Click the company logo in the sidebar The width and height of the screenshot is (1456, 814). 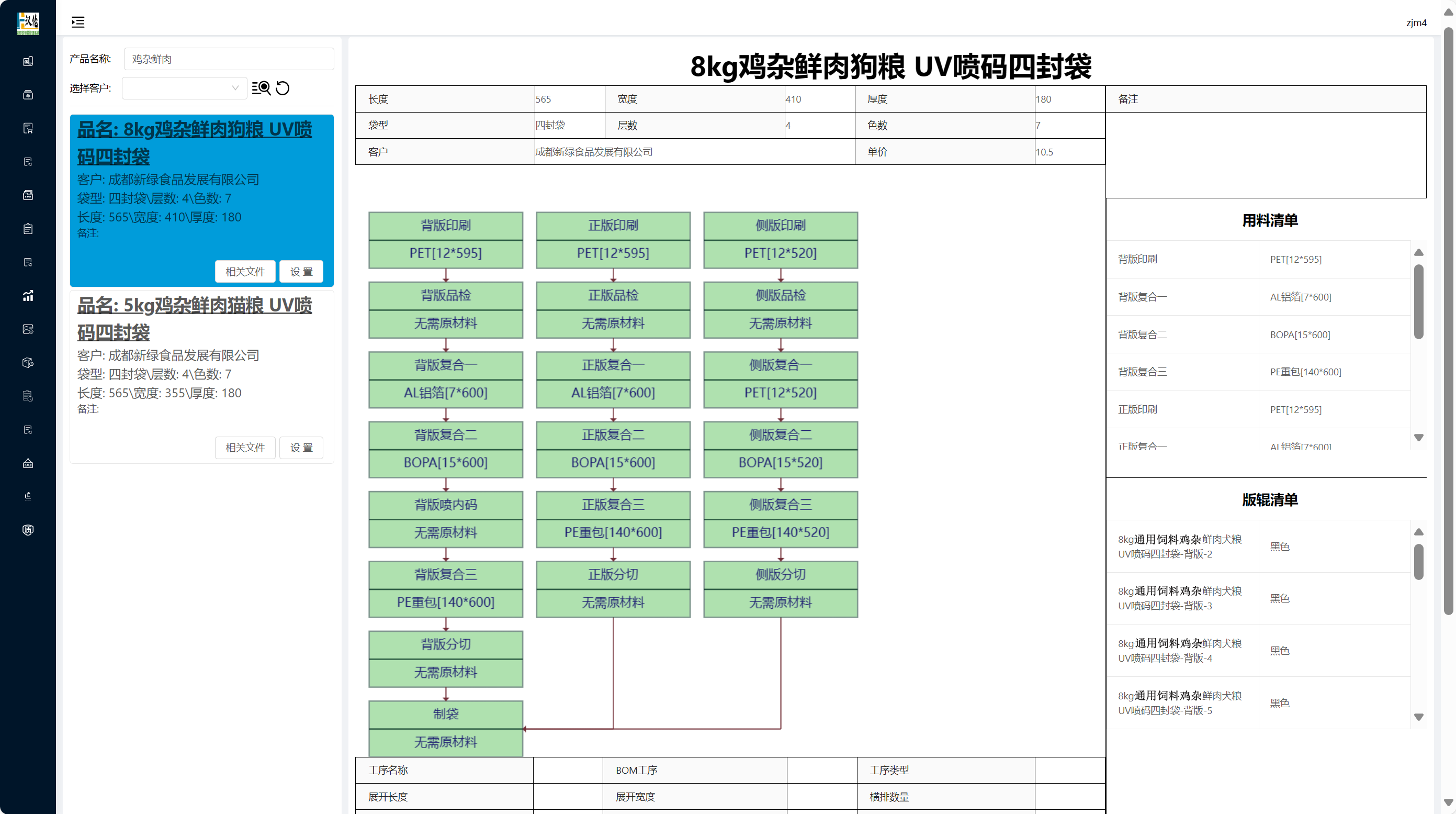[28, 23]
